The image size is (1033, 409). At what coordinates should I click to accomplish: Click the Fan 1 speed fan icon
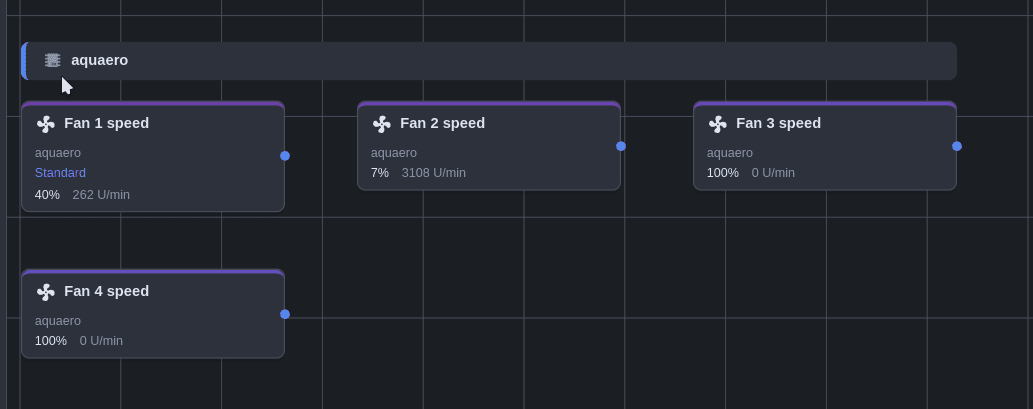pyautogui.click(x=45, y=124)
